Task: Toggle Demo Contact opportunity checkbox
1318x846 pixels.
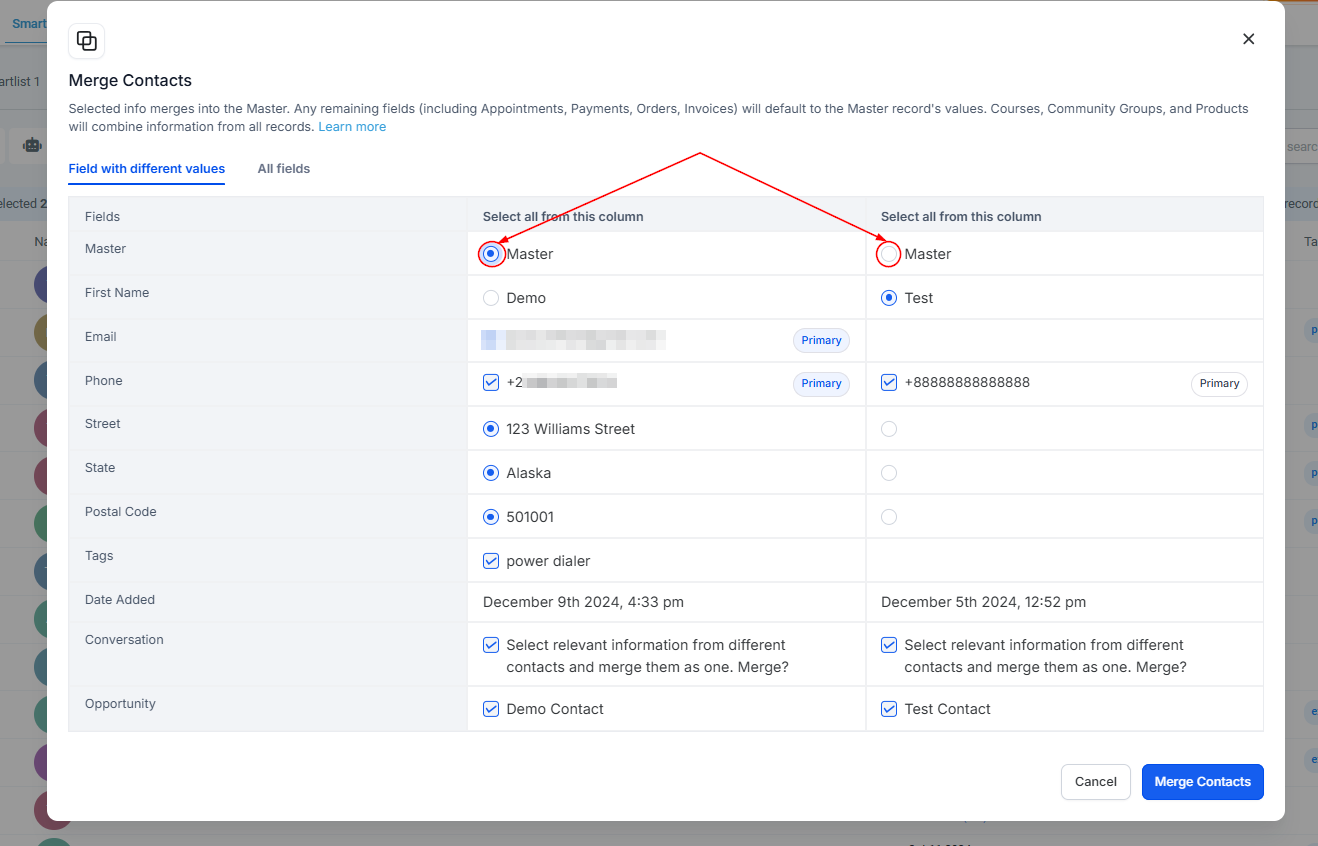Action: coord(491,709)
